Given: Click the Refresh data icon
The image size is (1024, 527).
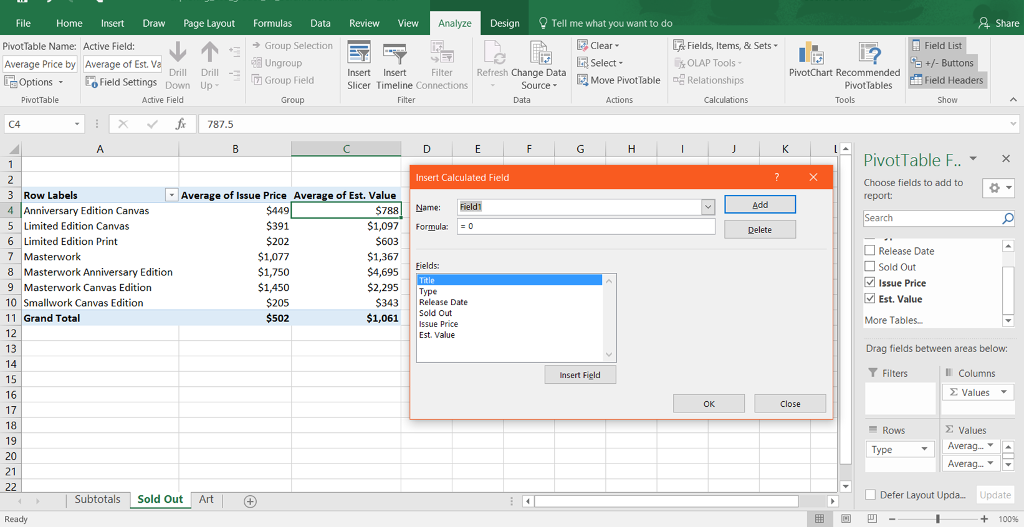Looking at the screenshot, I should pyautogui.click(x=492, y=57).
